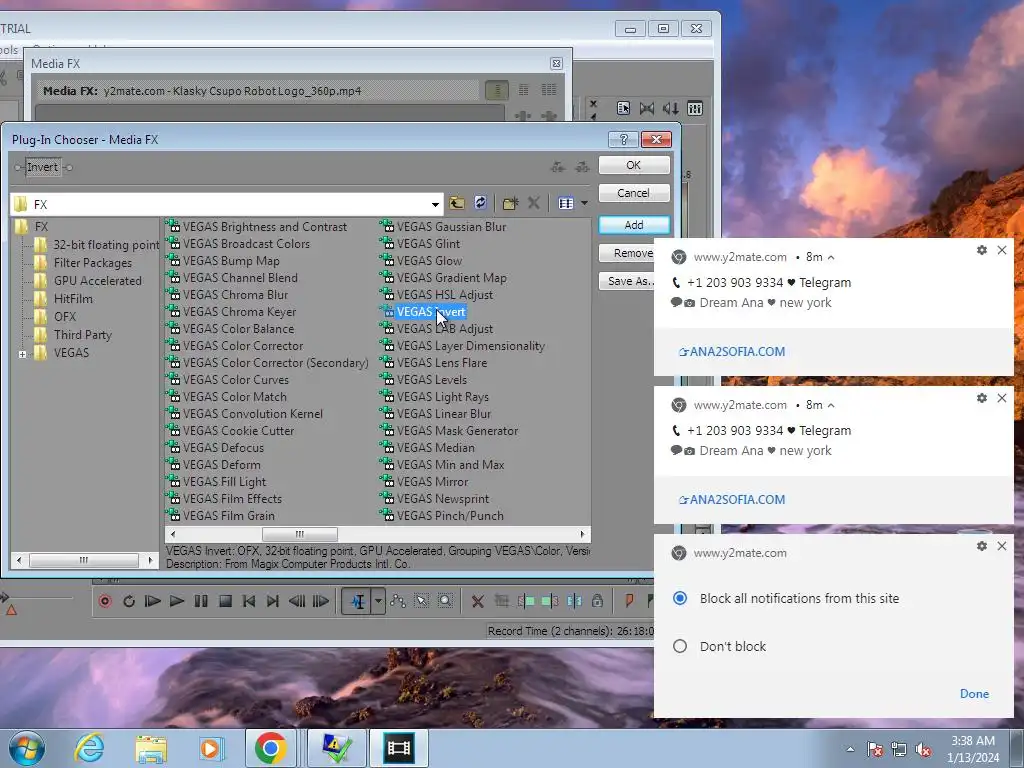Viewport: 1024px width, 768px height.
Task: Select the GPU Accelerated folder
Action: 97,281
